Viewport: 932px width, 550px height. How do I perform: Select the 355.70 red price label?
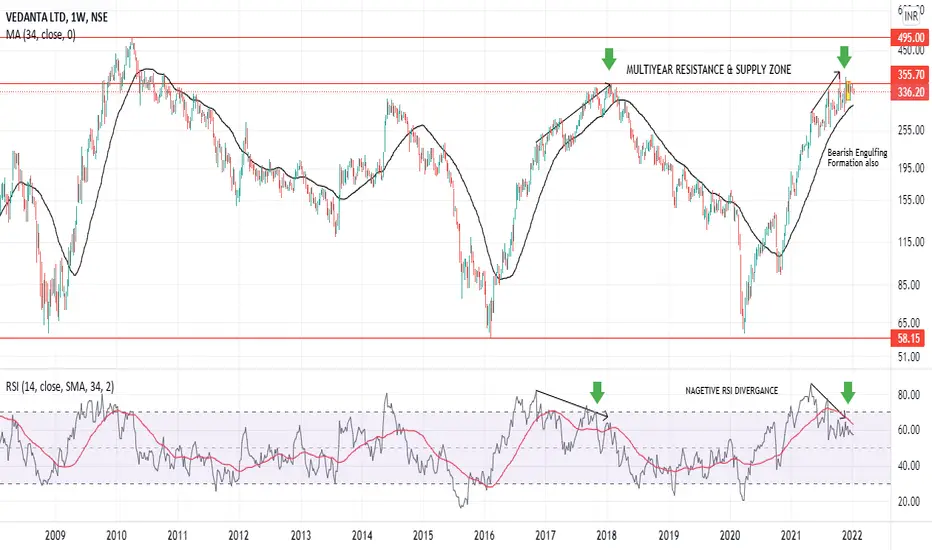tap(911, 75)
